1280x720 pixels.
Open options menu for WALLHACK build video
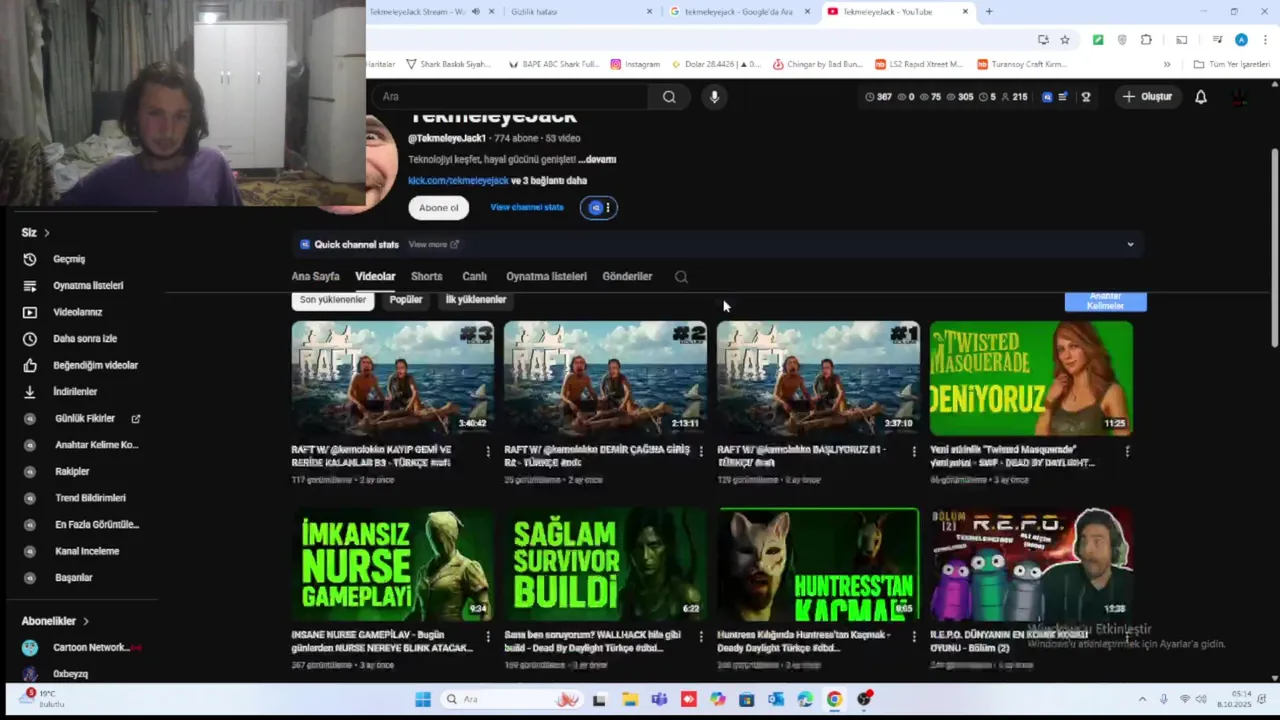(x=701, y=637)
